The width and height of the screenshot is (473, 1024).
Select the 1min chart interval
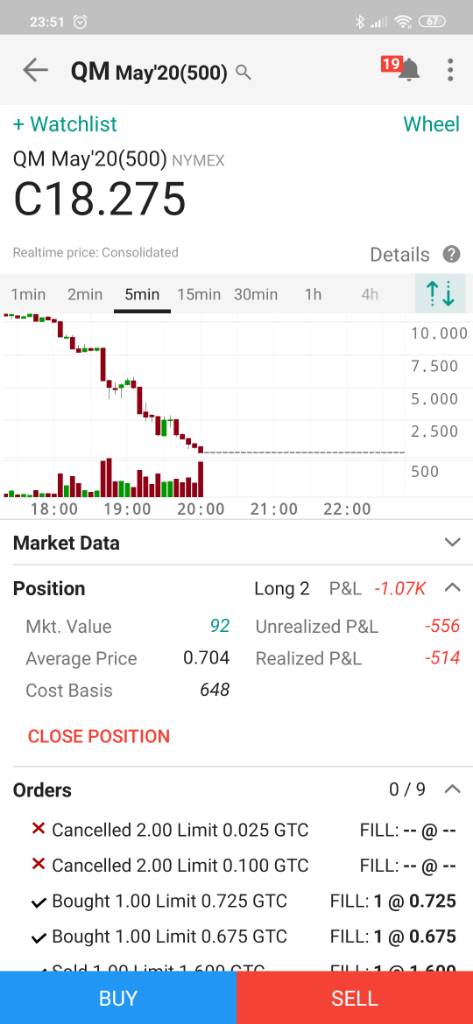[28, 295]
